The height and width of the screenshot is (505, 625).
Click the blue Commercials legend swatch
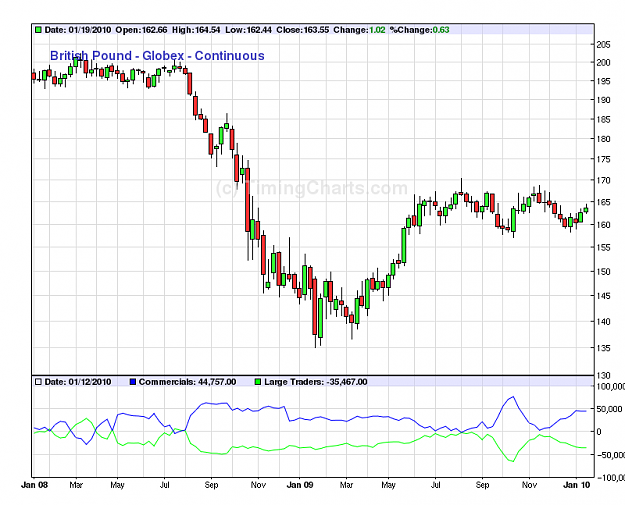[133, 382]
